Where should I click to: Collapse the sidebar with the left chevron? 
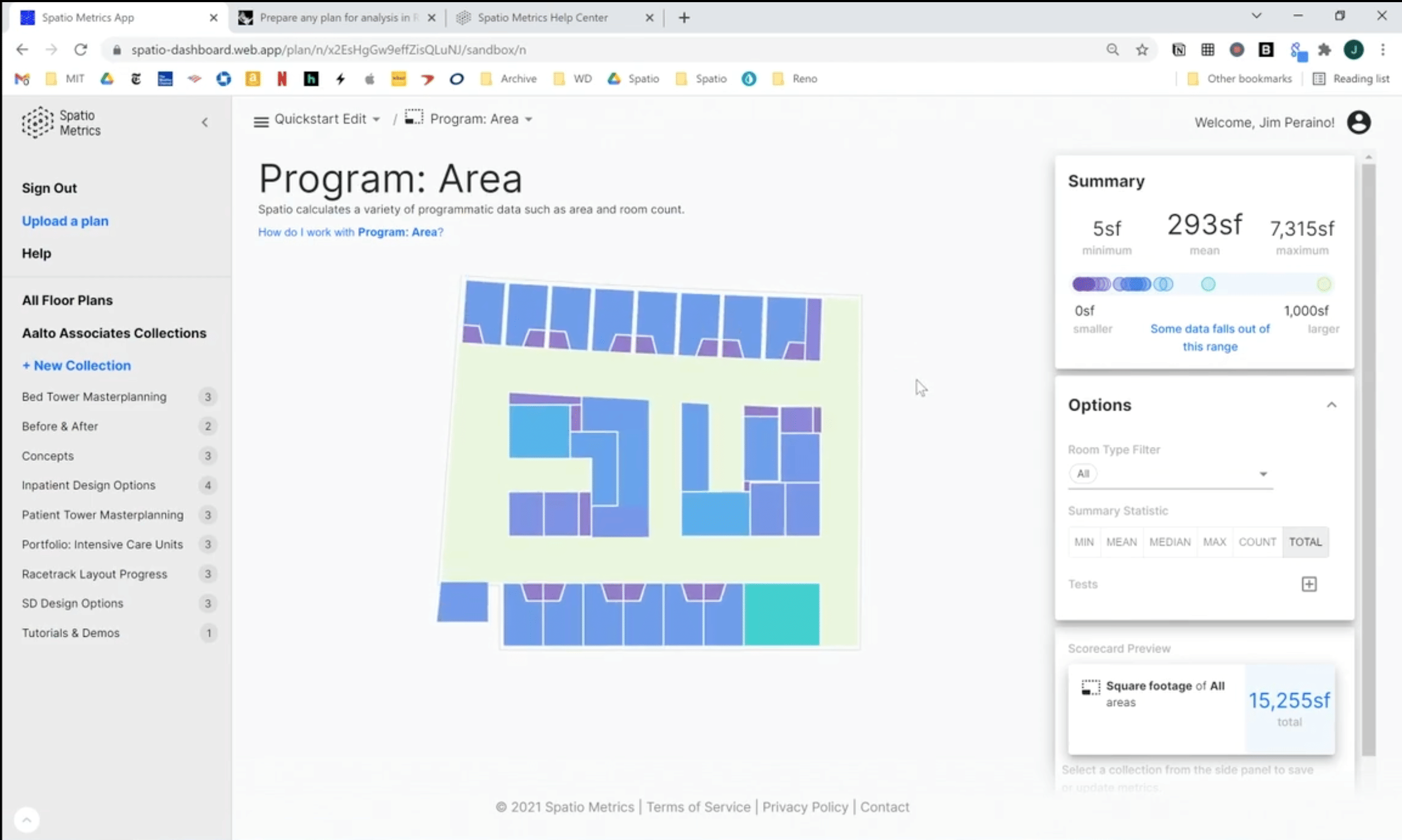pyautogui.click(x=205, y=122)
